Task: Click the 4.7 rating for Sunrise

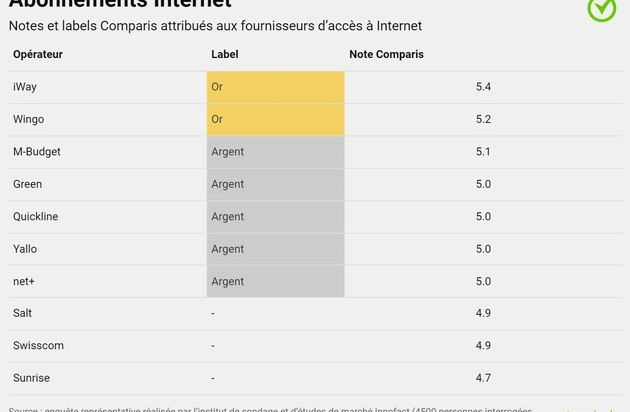Action: pos(483,378)
